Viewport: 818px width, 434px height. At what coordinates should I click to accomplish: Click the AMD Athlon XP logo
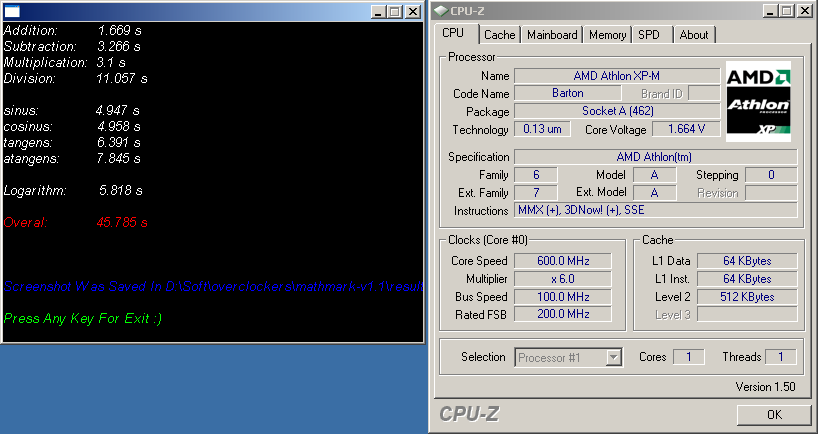759,101
